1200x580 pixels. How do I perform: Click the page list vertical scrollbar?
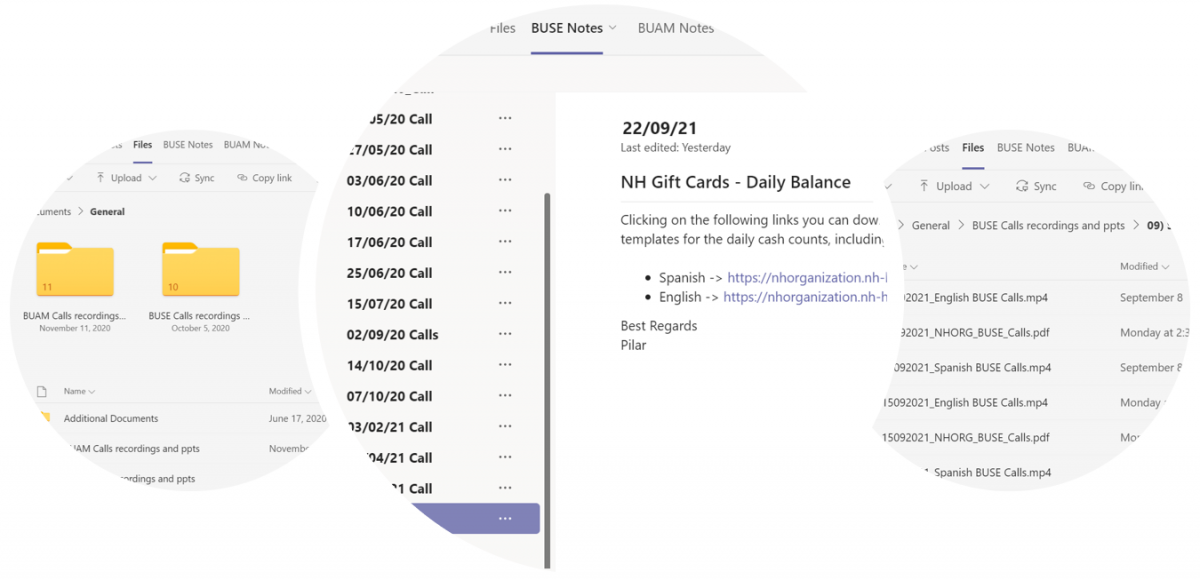click(547, 350)
